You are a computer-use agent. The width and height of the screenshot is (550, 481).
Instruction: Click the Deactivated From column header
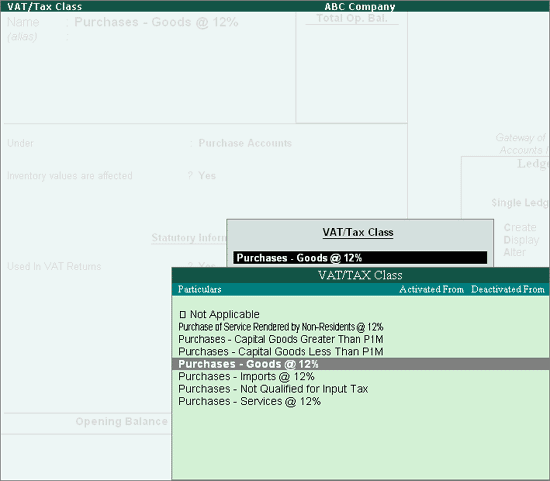[508, 289]
